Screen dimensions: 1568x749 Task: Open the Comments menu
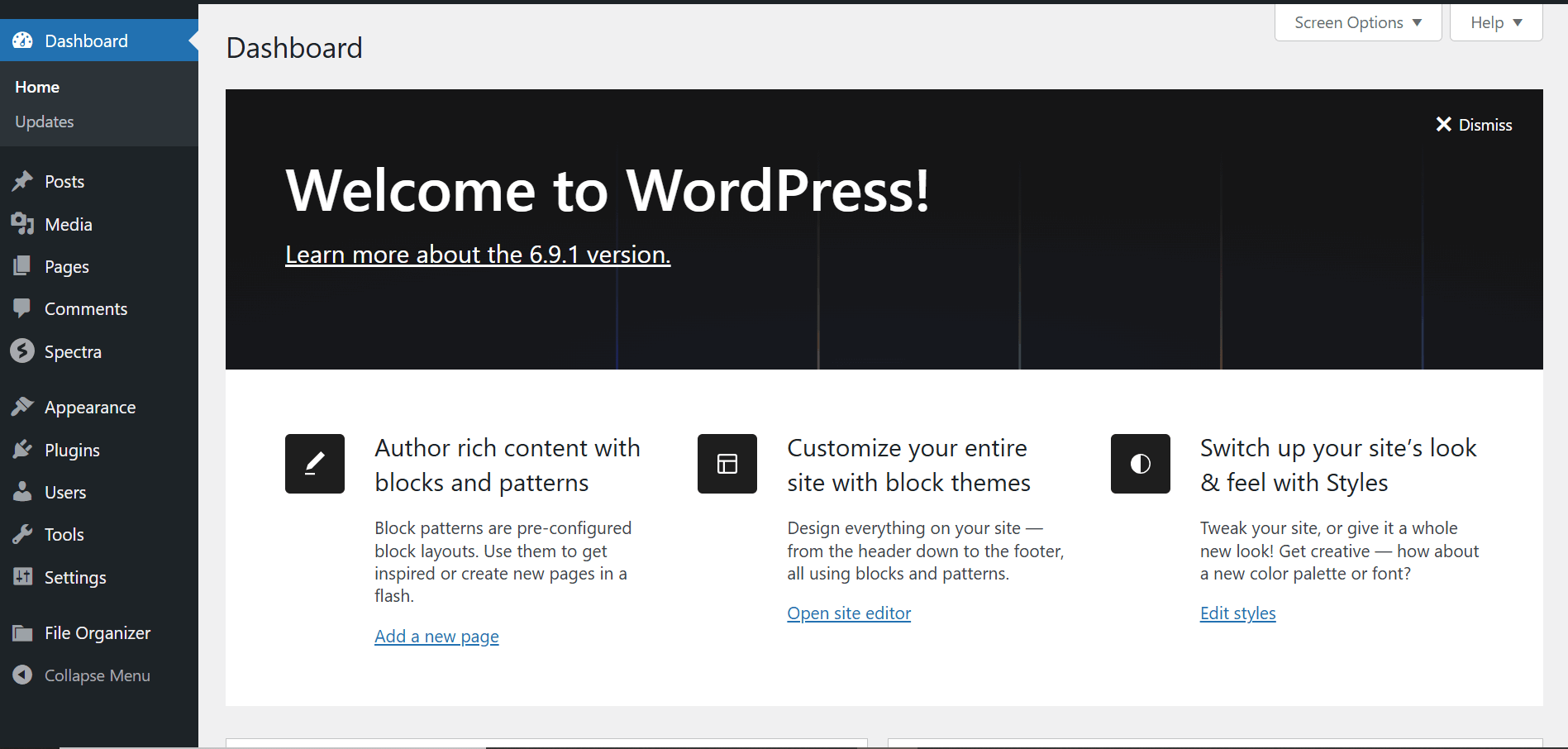[x=99, y=308]
